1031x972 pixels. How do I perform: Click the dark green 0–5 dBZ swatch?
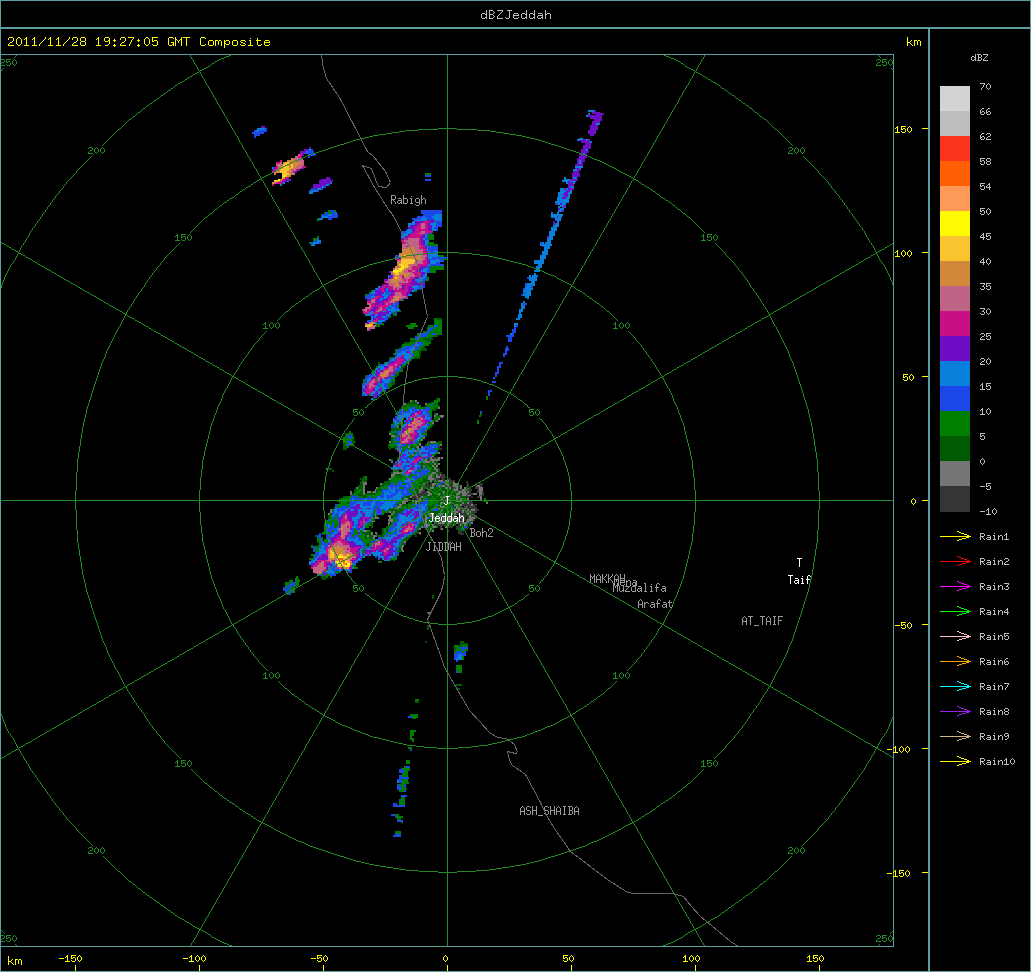[x=955, y=449]
